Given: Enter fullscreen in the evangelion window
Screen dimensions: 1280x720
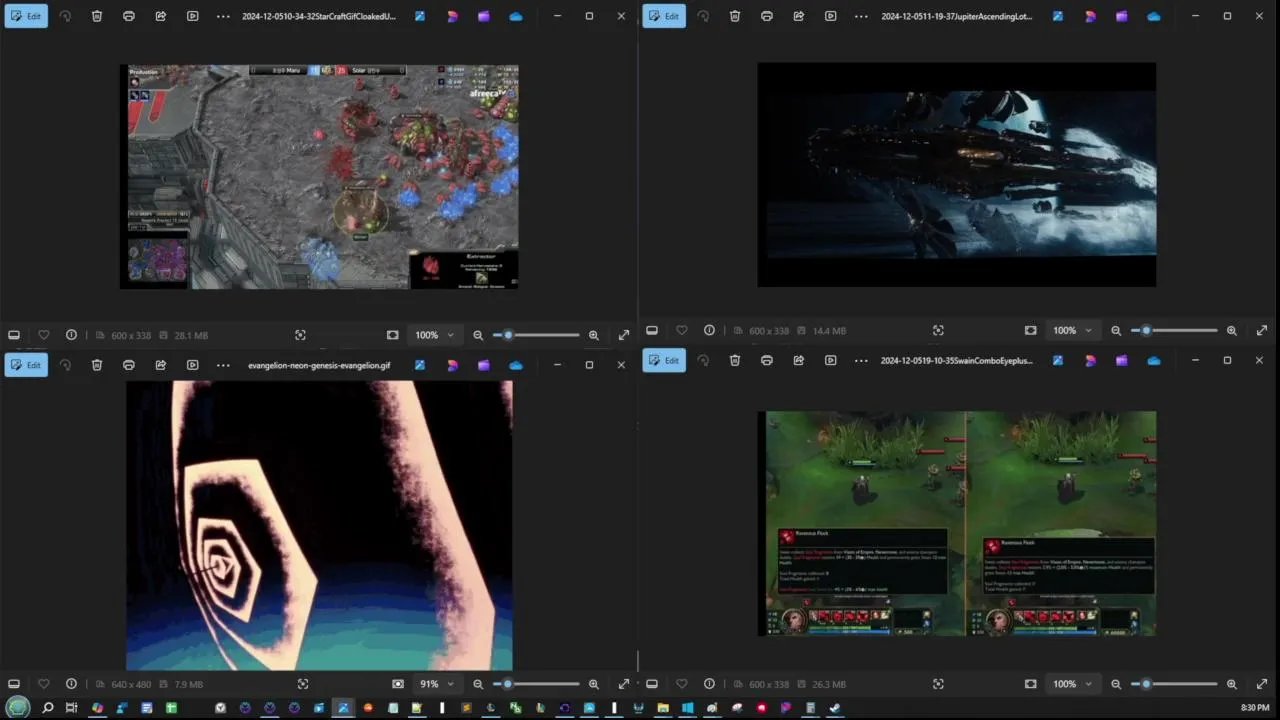Looking at the screenshot, I should 624,684.
